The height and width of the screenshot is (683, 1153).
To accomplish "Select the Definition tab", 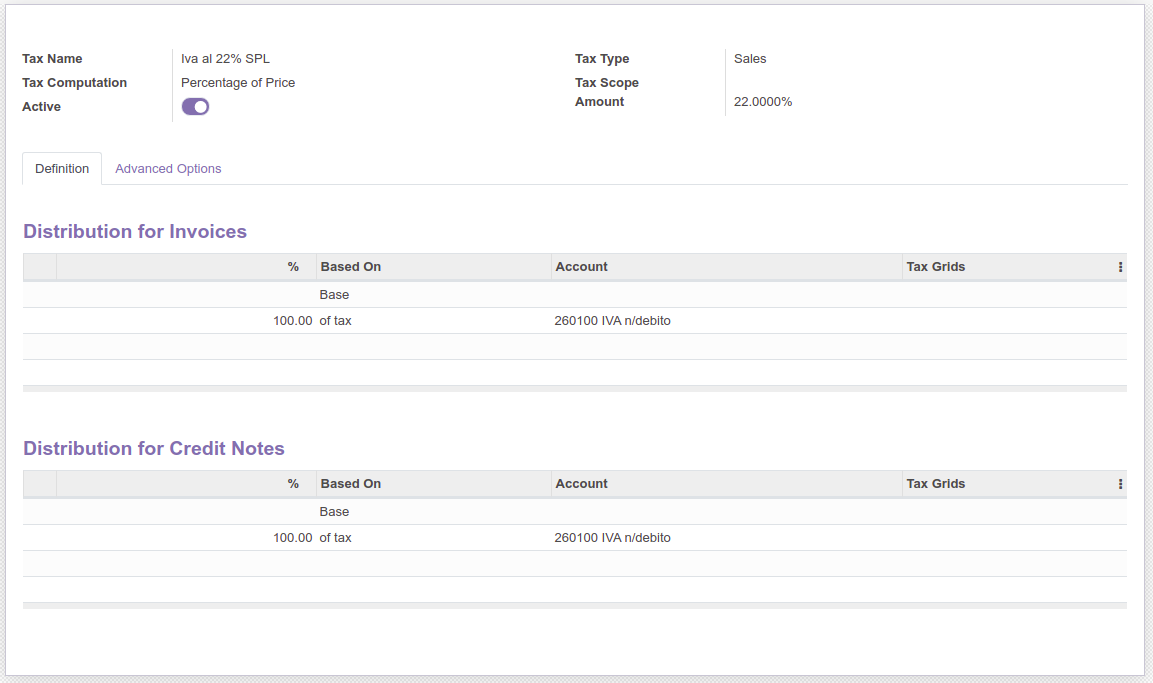I will pos(62,168).
